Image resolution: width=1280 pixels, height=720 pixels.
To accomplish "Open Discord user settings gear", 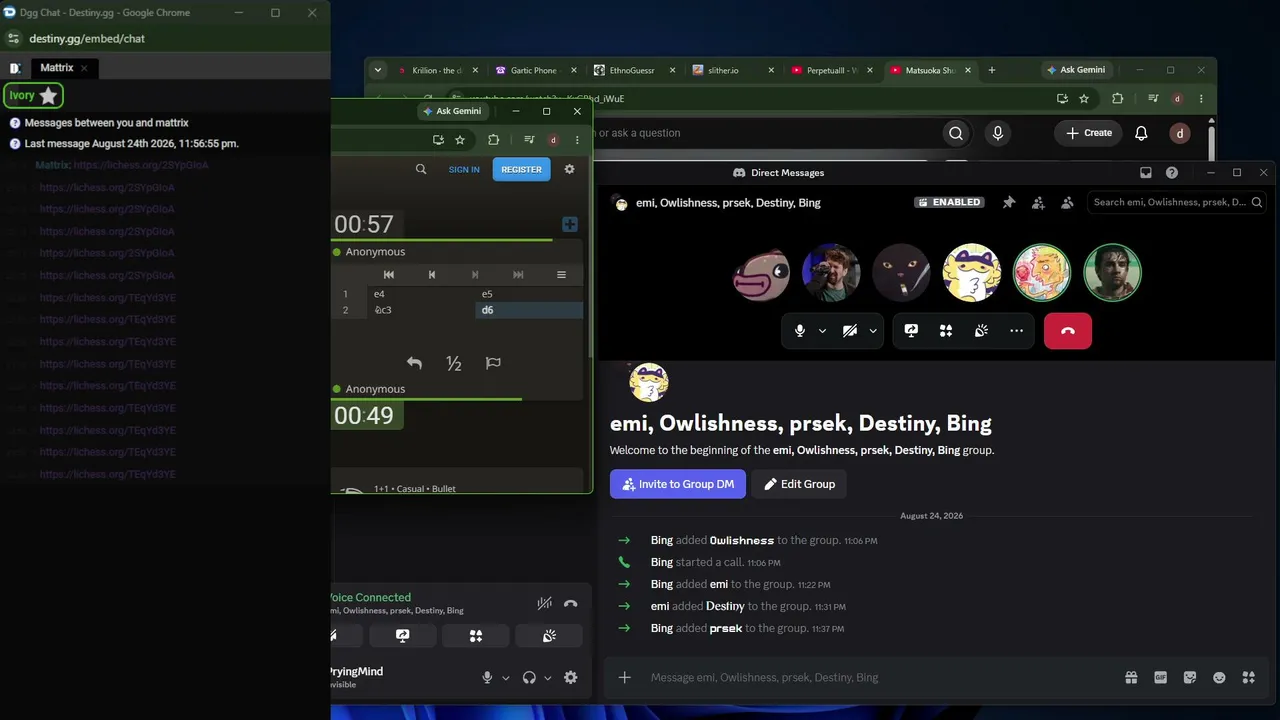I will [570, 677].
